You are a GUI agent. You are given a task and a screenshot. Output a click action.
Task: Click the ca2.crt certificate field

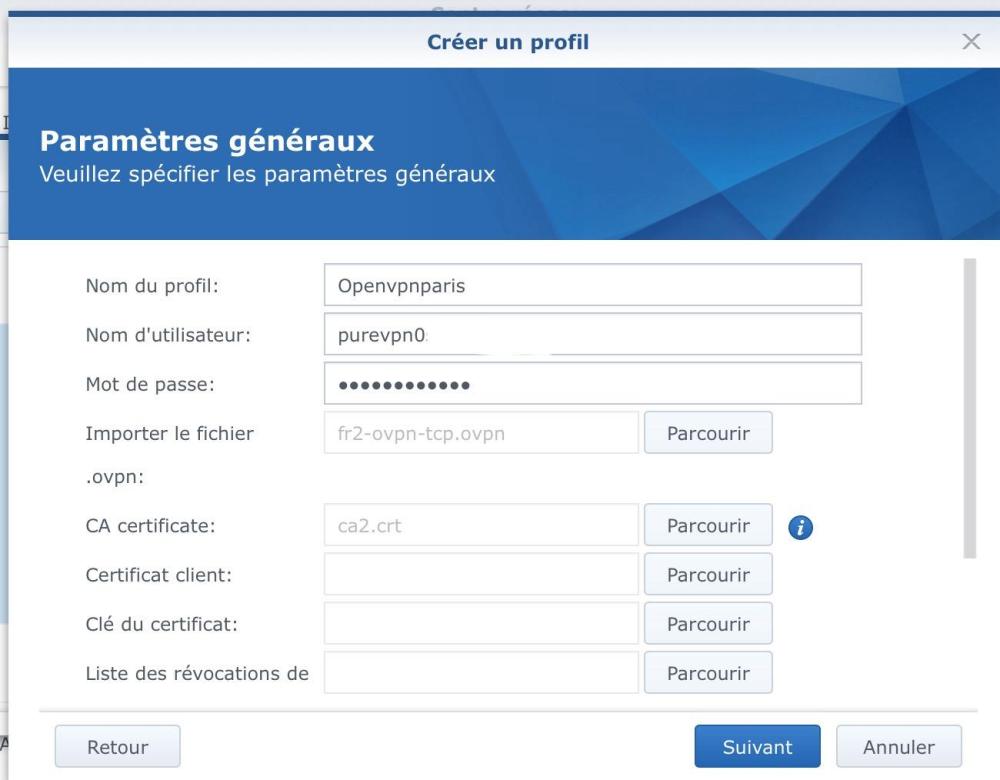(x=480, y=525)
